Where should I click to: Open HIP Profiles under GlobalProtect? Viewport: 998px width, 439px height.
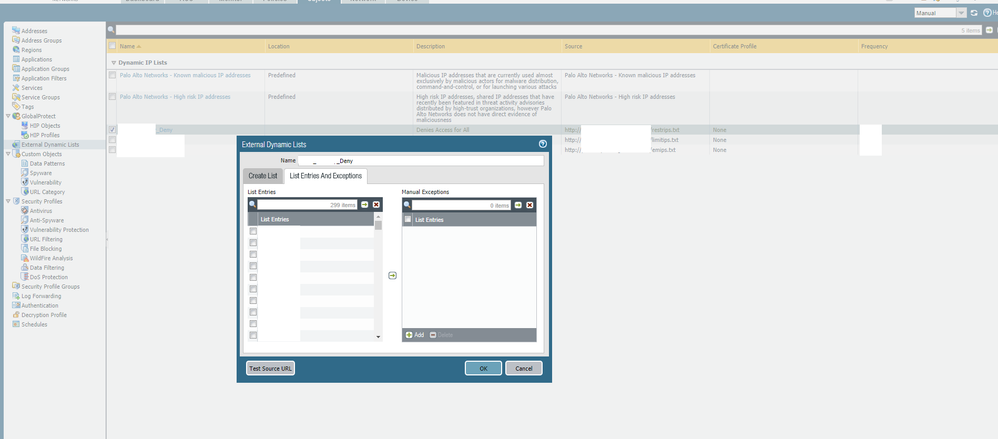(x=45, y=135)
